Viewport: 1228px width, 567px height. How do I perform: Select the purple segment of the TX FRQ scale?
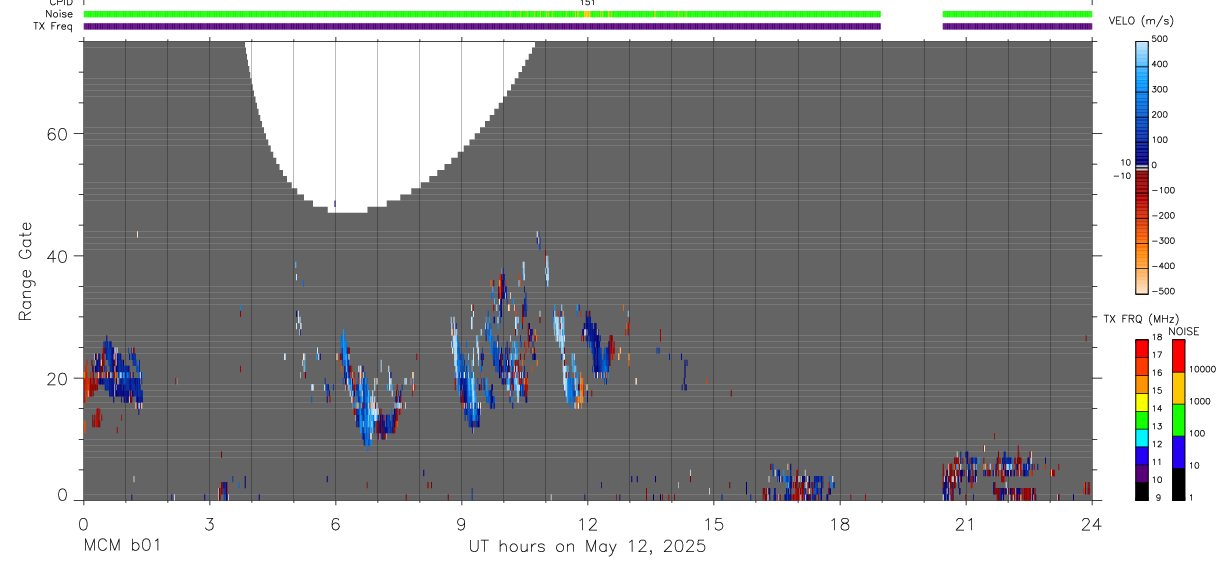(x=1142, y=471)
